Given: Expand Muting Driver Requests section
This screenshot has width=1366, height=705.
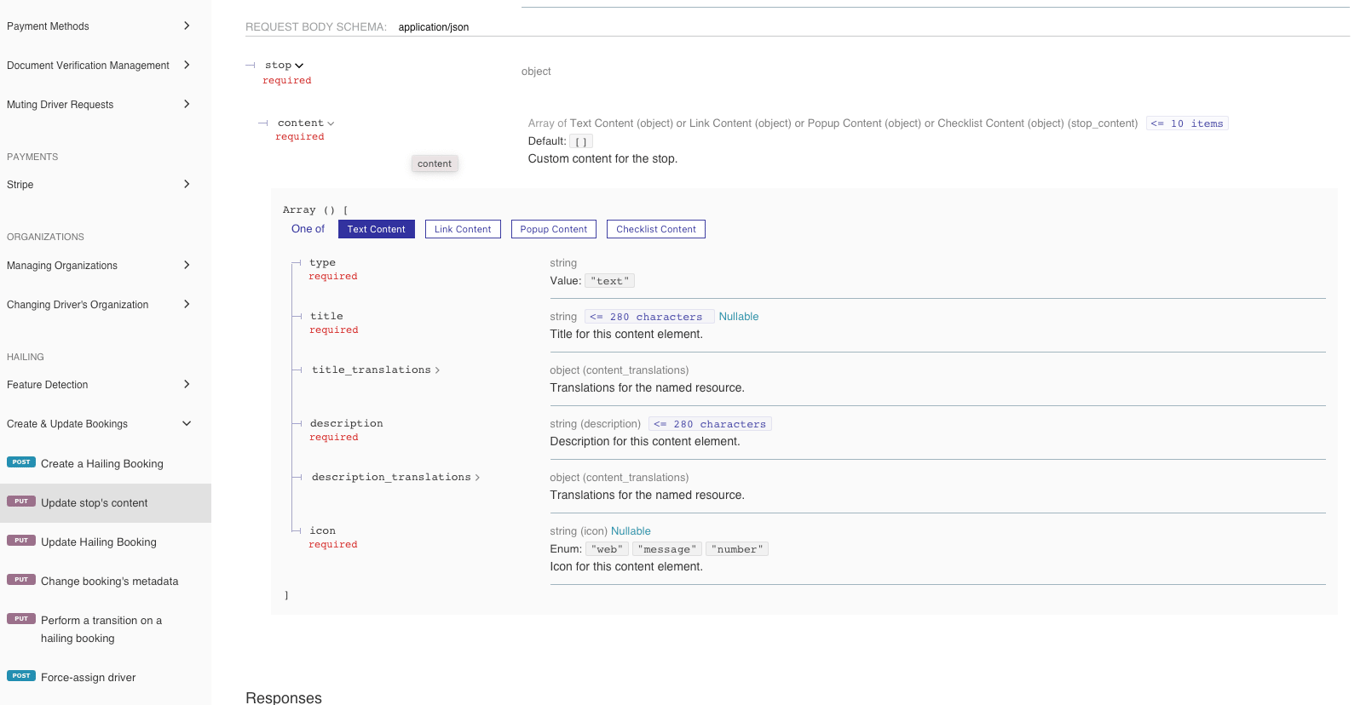Looking at the screenshot, I should (x=105, y=104).
